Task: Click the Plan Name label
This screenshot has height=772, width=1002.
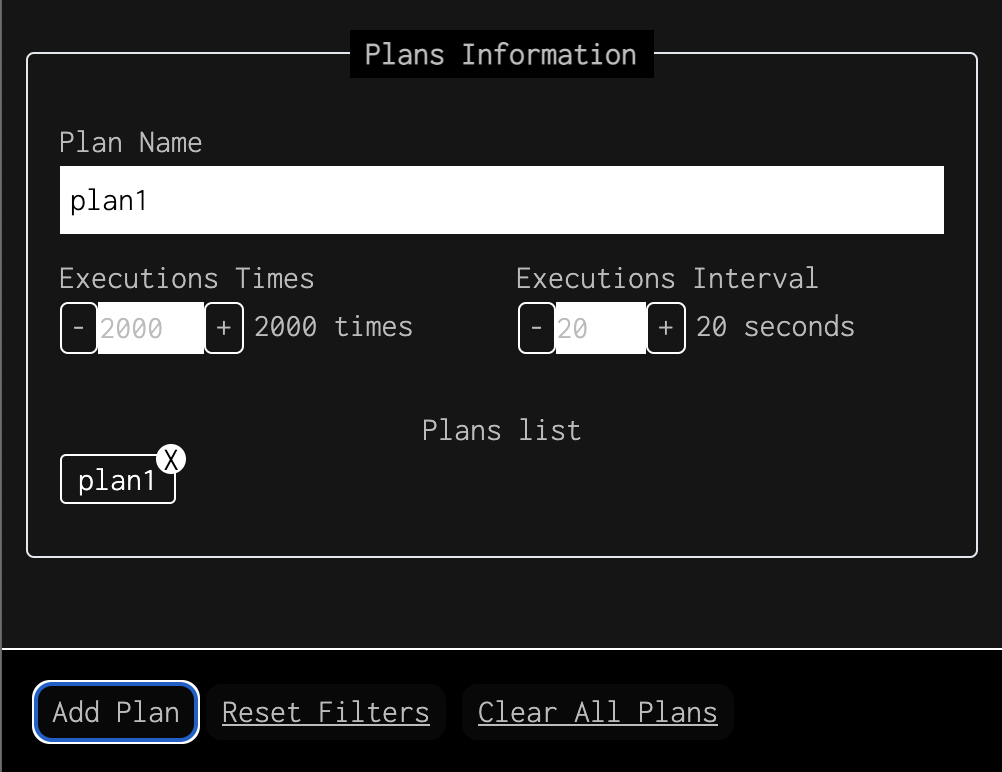Action: pos(130,143)
